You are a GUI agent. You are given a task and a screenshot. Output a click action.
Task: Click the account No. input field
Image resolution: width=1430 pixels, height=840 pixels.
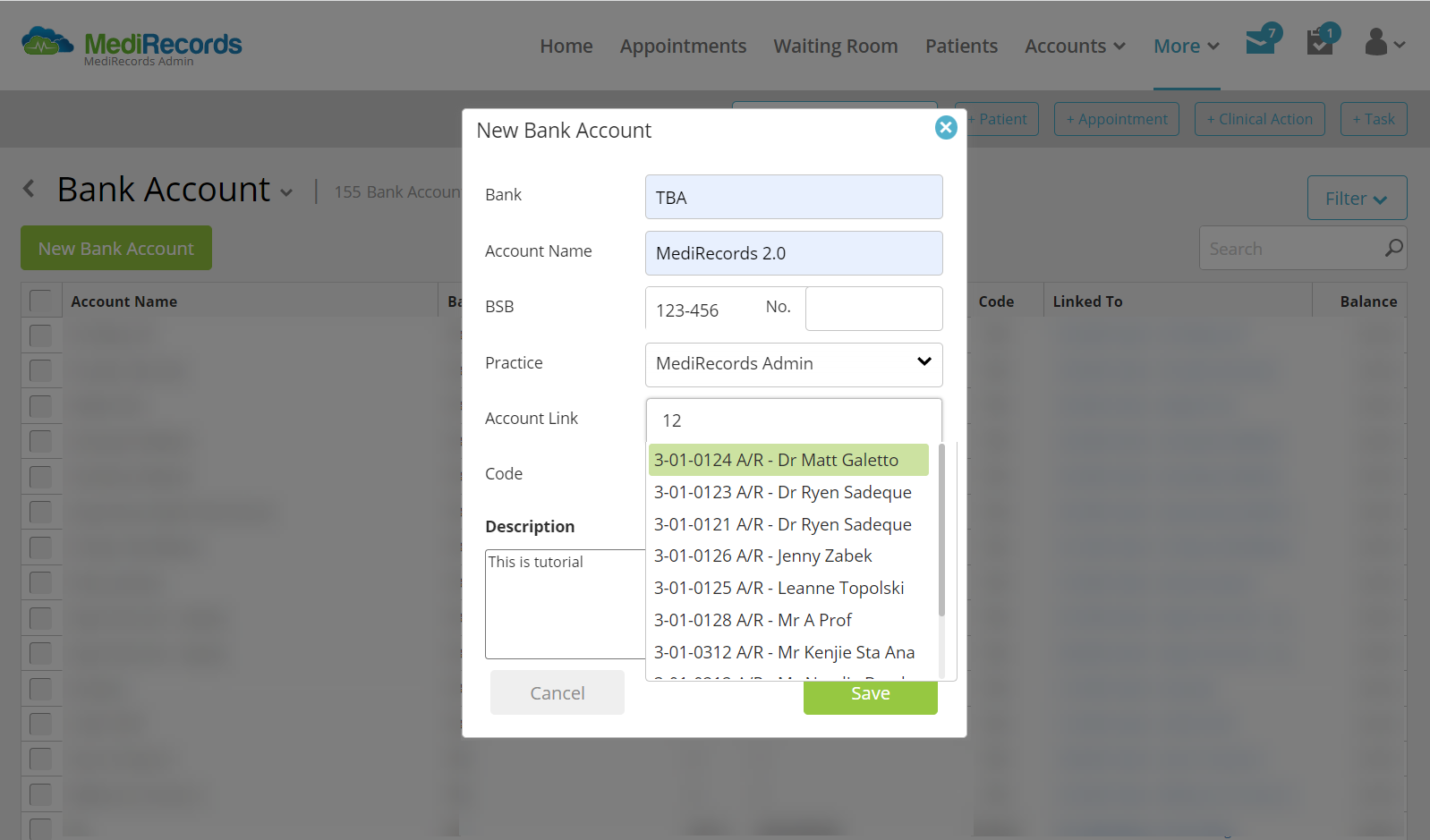point(873,309)
